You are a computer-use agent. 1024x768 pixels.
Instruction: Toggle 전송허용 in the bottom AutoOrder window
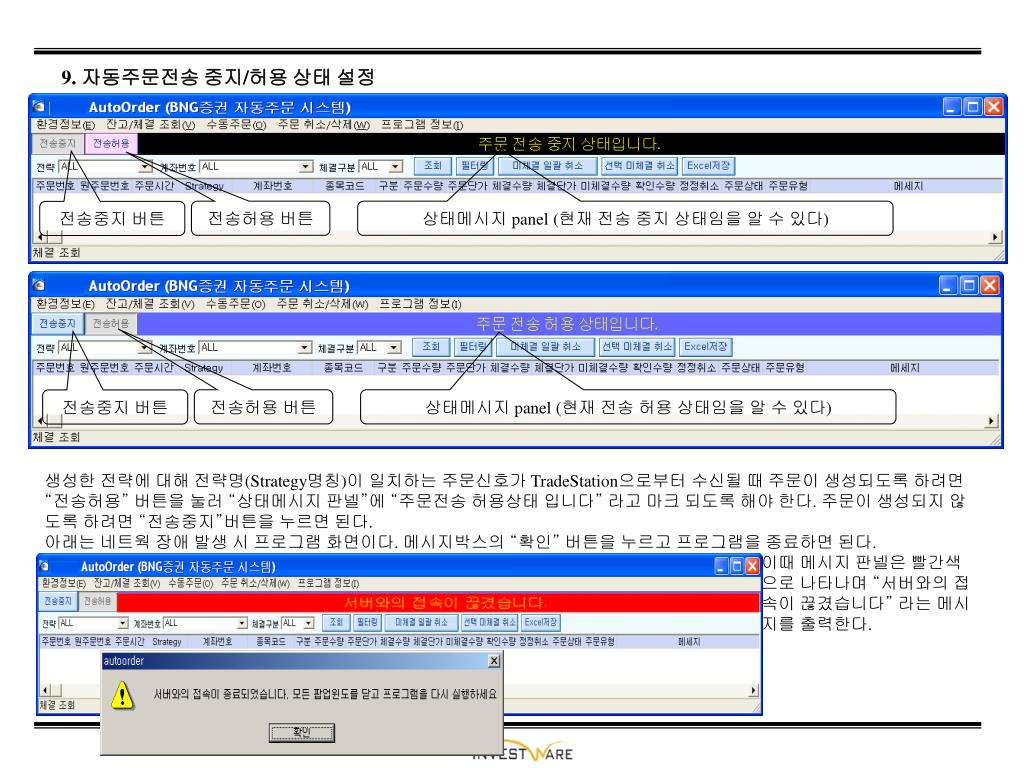97,601
